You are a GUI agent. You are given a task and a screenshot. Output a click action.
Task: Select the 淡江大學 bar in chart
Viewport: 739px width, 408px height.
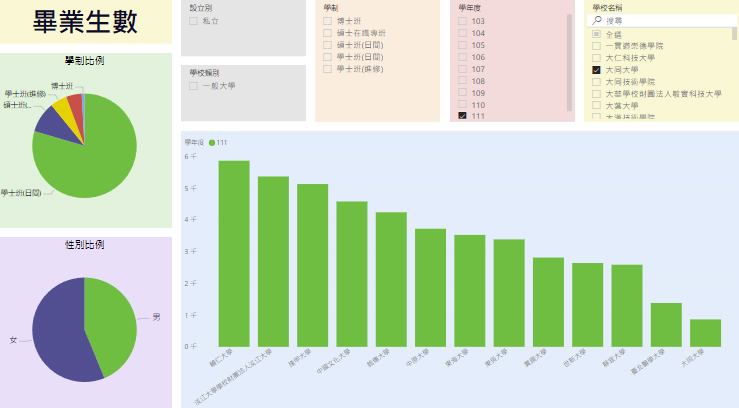click(x=273, y=261)
